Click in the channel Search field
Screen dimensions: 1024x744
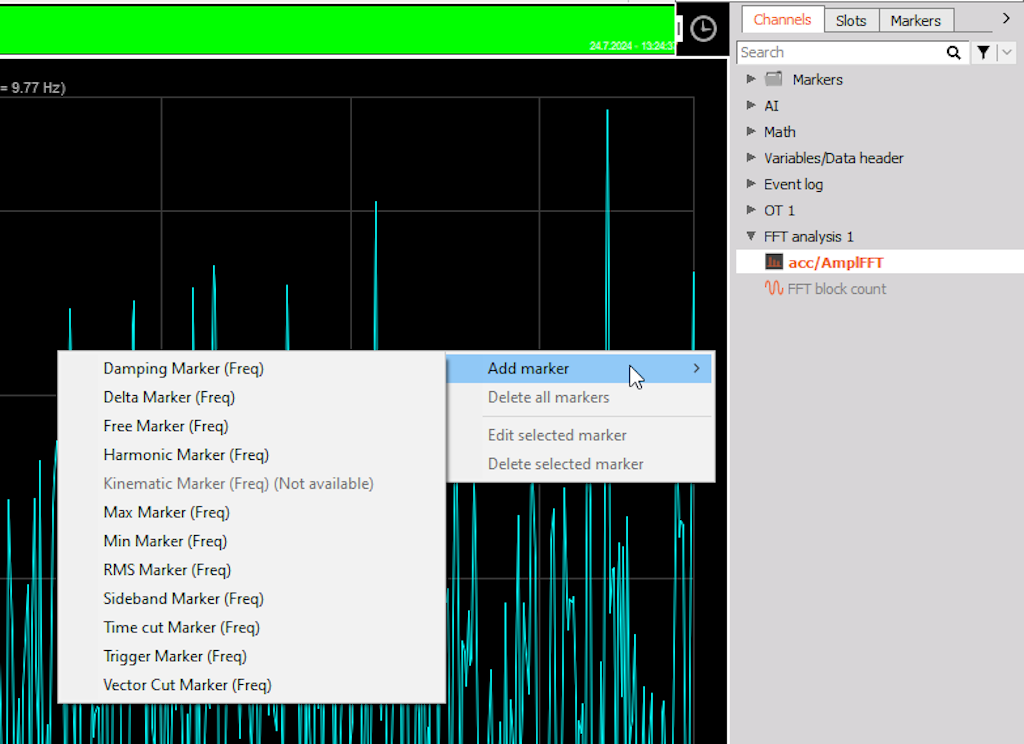click(841, 52)
